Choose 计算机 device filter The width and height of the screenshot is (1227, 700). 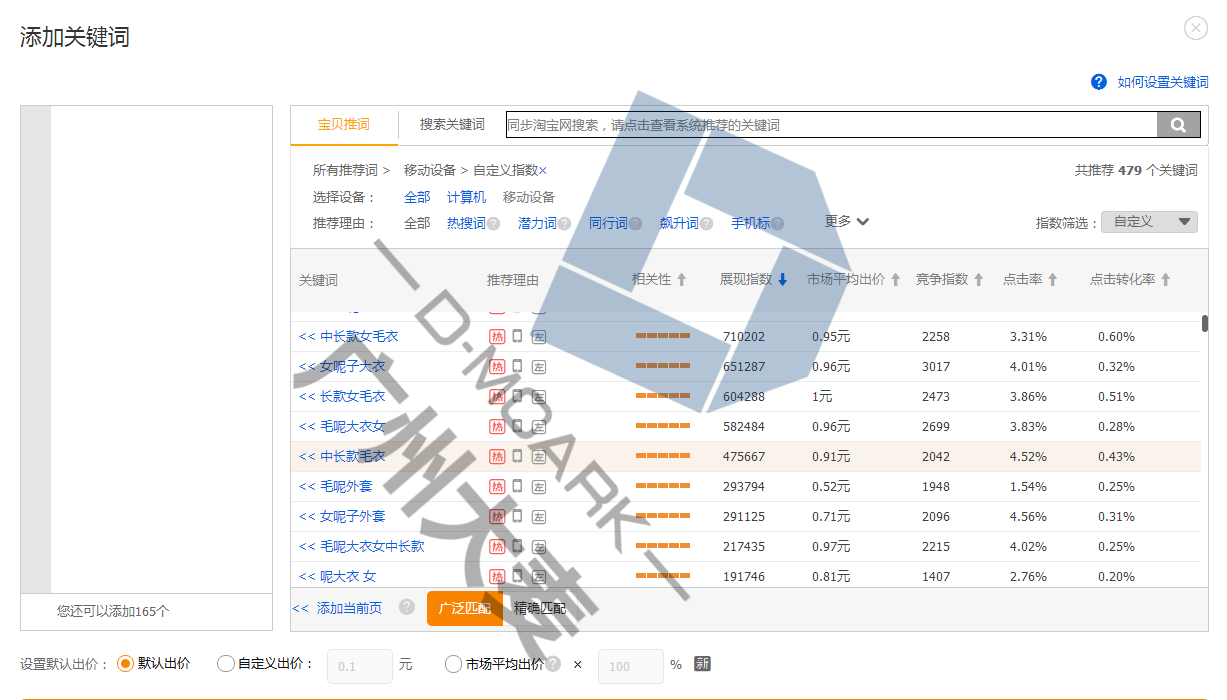tap(467, 197)
